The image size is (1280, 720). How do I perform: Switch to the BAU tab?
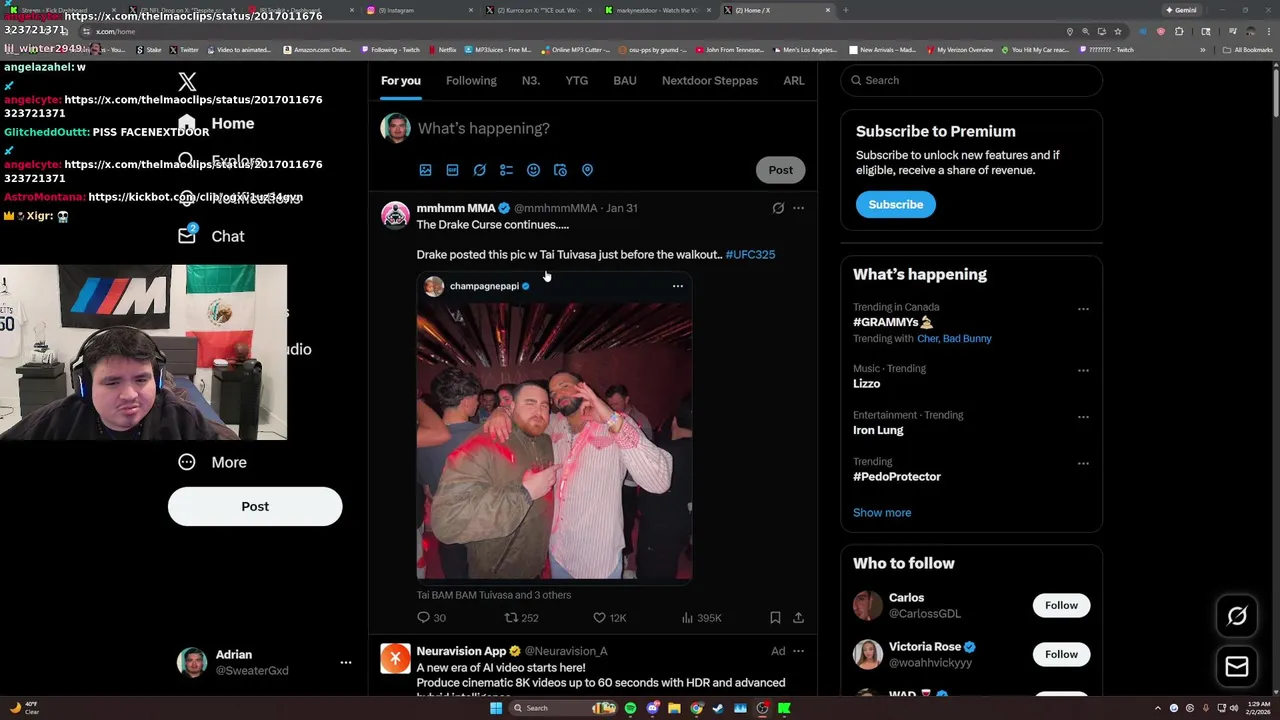pyautogui.click(x=625, y=80)
